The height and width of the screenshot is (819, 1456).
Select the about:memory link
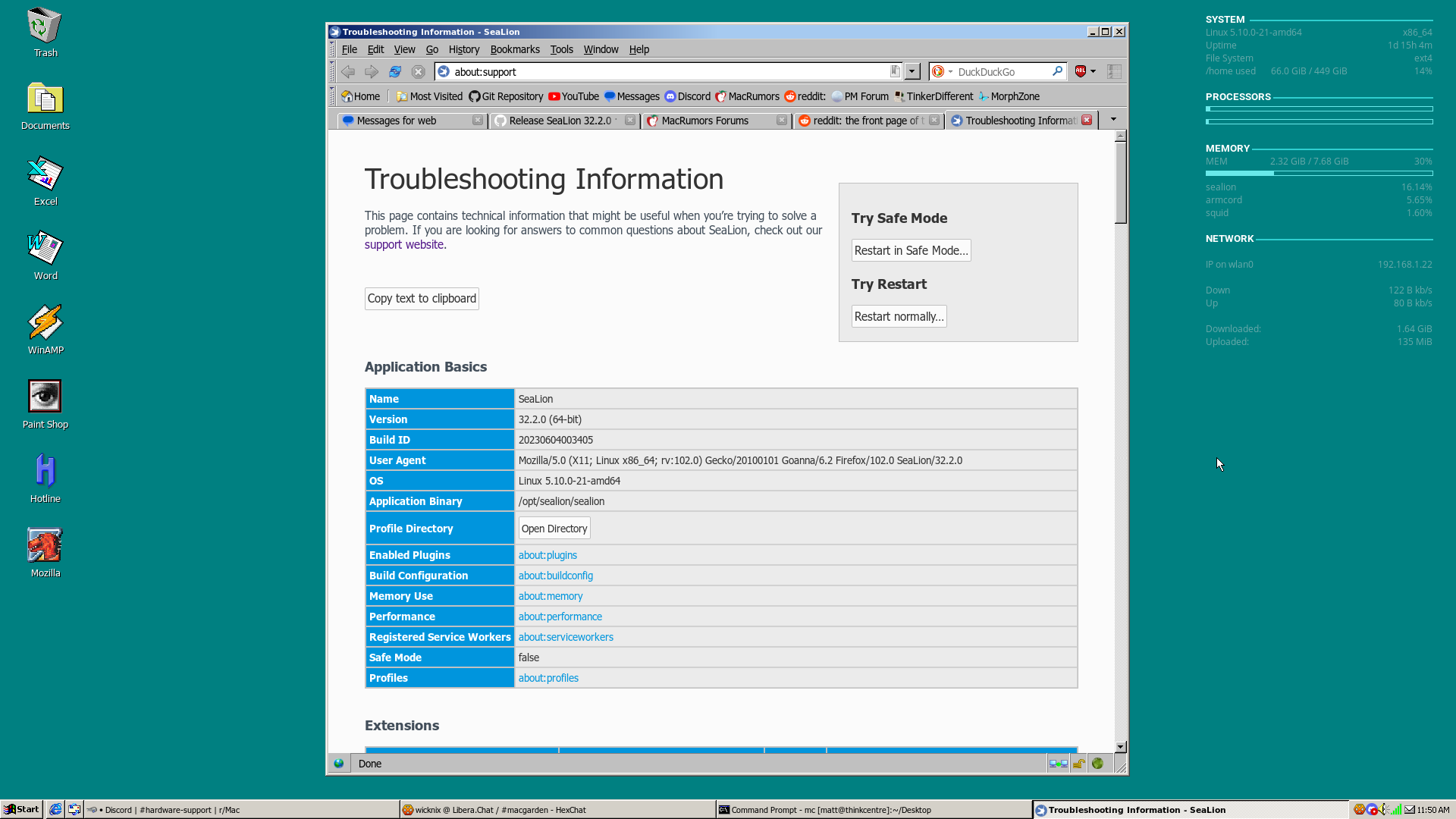550,596
